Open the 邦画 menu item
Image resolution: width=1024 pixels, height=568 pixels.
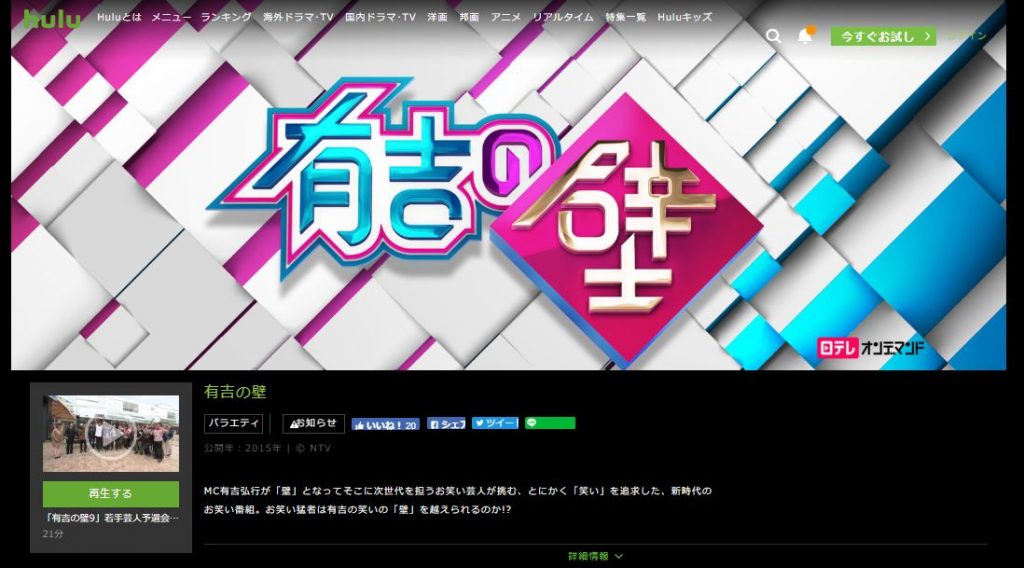pyautogui.click(x=469, y=17)
